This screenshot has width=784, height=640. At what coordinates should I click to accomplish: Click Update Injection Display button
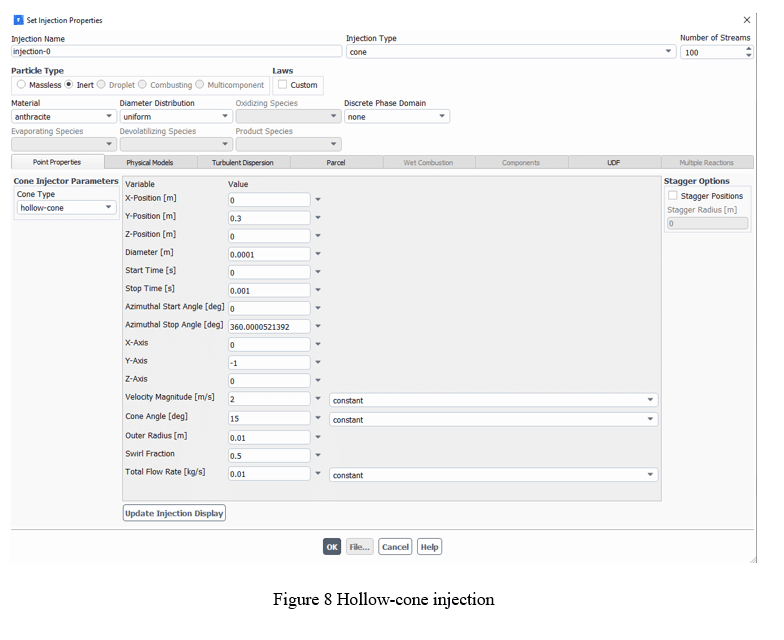point(174,513)
